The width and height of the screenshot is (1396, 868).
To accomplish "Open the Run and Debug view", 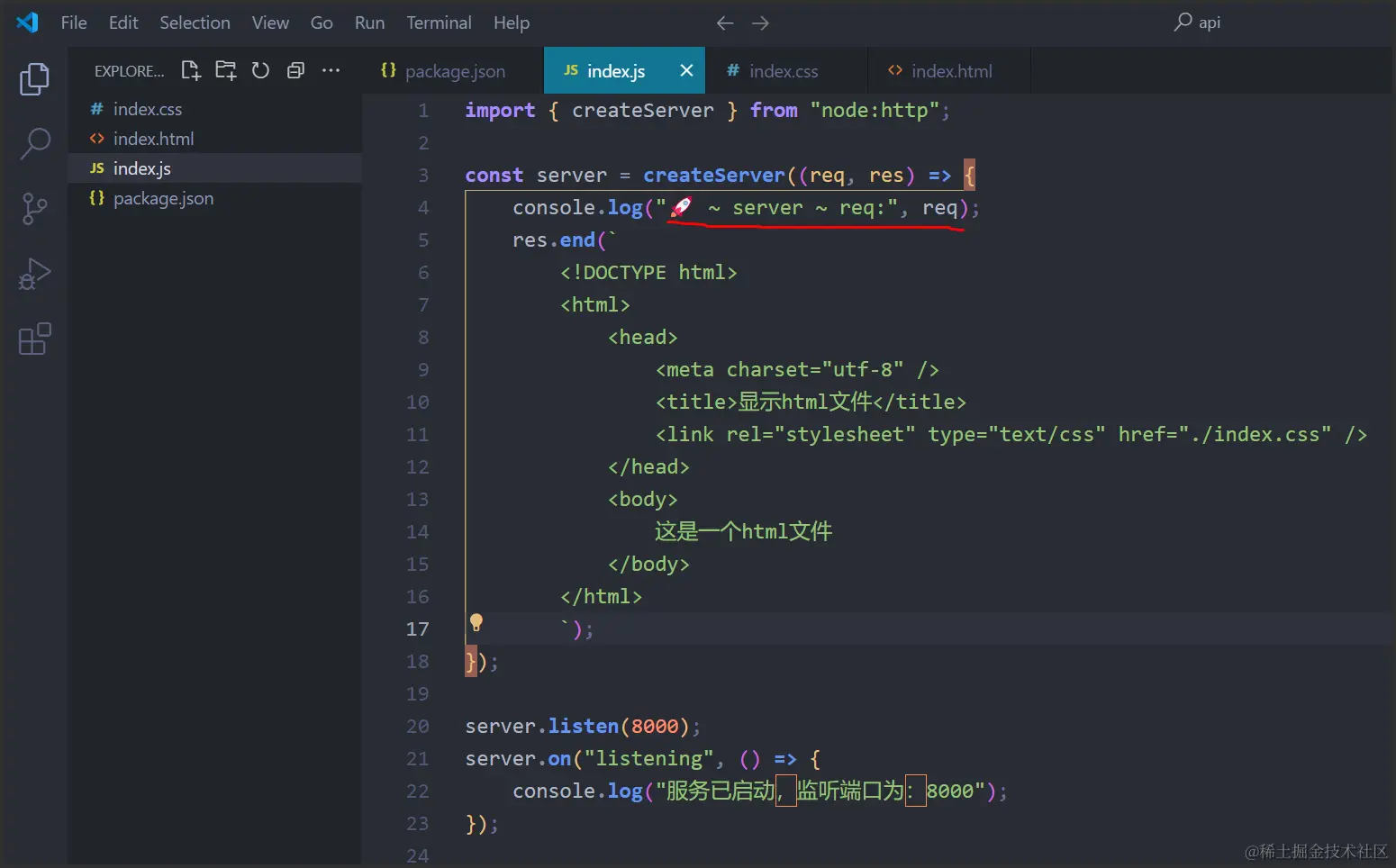I will pos(34,274).
